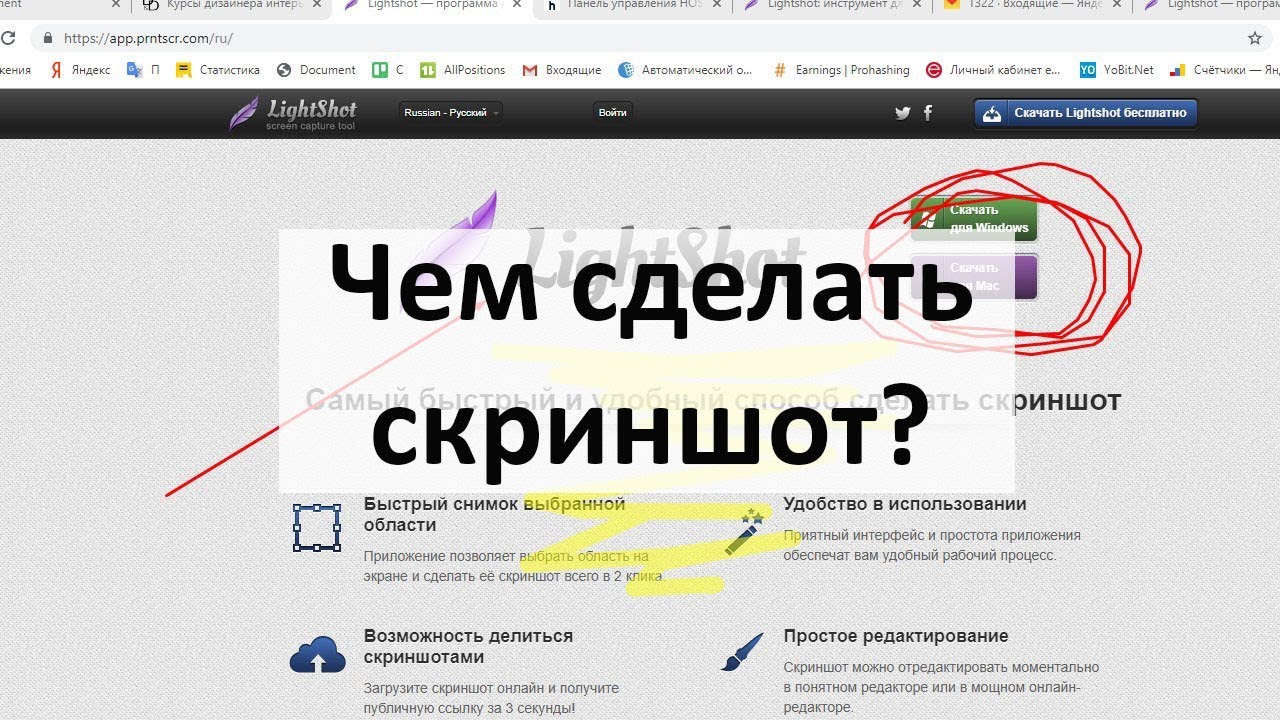Close the 1322 · Входящие tab
The height and width of the screenshot is (720, 1280).
(1116, 5)
